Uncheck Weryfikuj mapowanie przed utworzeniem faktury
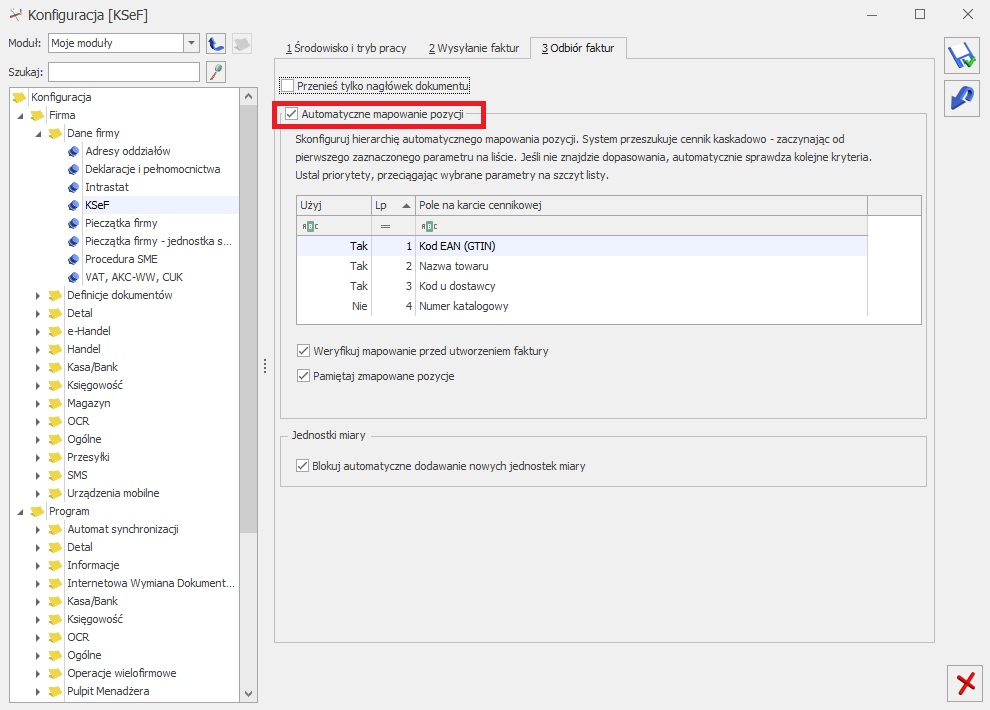This screenshot has height=710, width=990. click(x=303, y=351)
